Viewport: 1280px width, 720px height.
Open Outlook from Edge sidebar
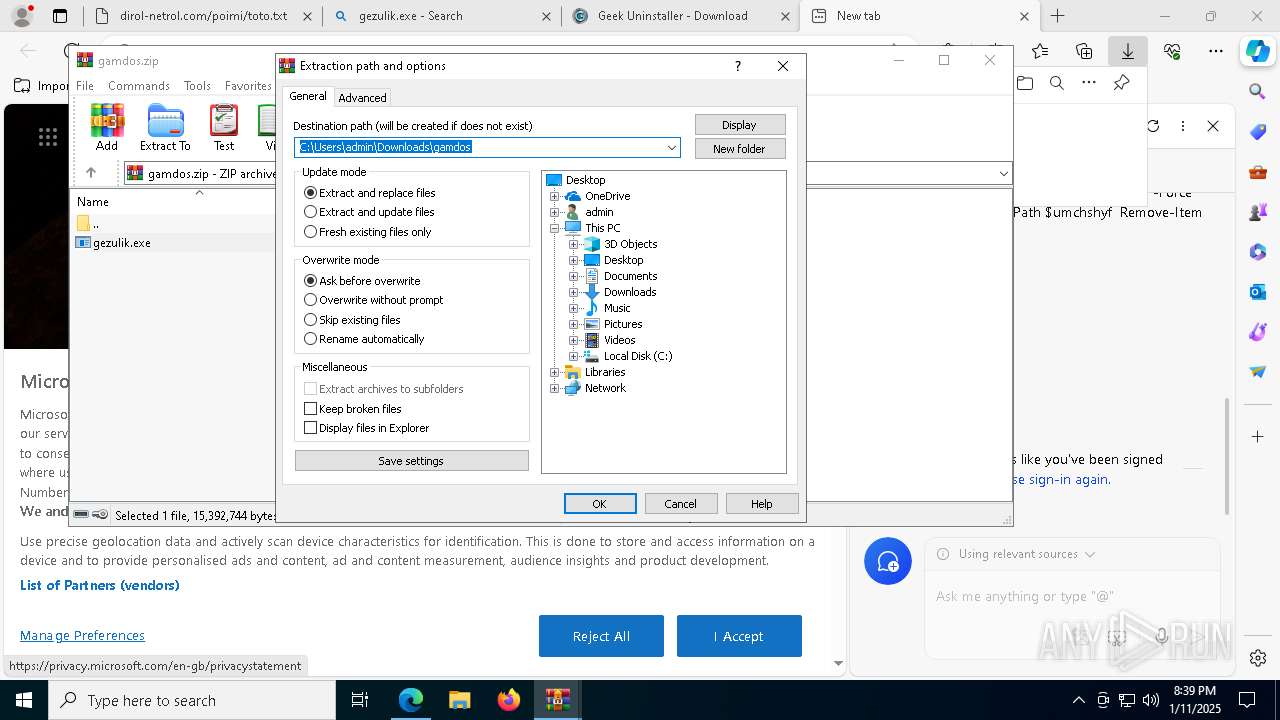coord(1258,292)
